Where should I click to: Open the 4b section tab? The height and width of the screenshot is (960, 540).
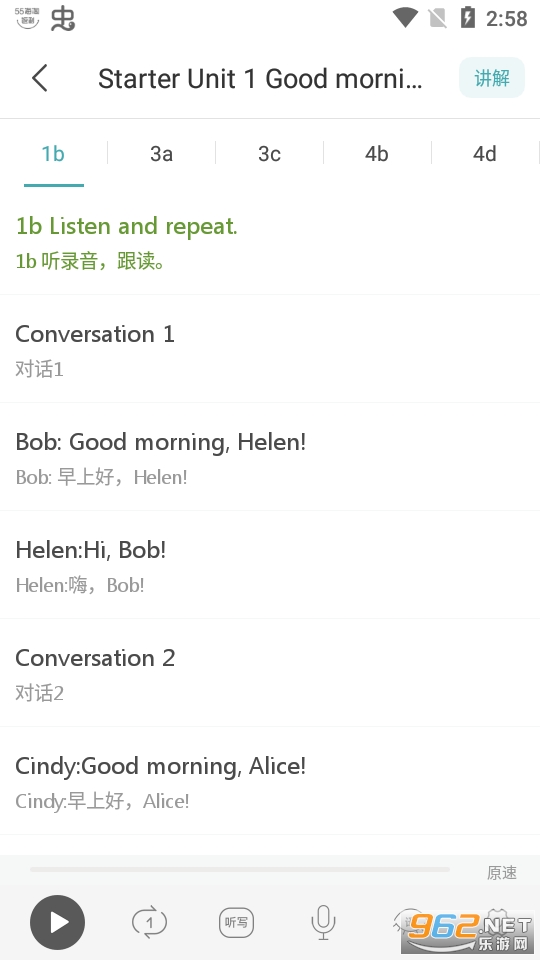click(377, 154)
